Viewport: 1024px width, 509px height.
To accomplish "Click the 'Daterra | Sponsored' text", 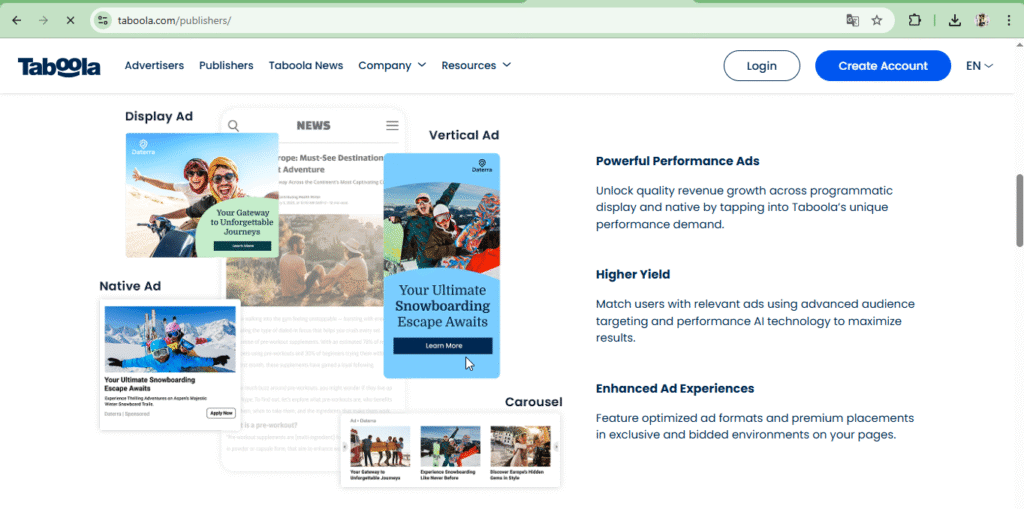I will pyautogui.click(x=127, y=414).
